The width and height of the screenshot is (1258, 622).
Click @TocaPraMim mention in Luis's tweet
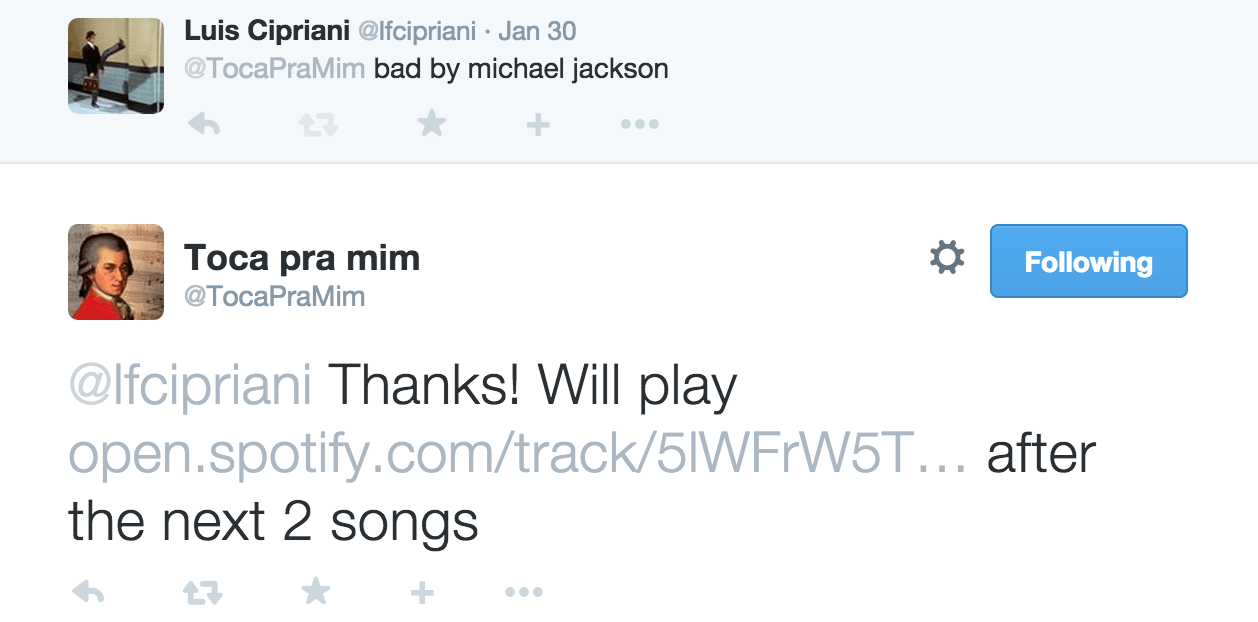pyautogui.click(x=275, y=69)
